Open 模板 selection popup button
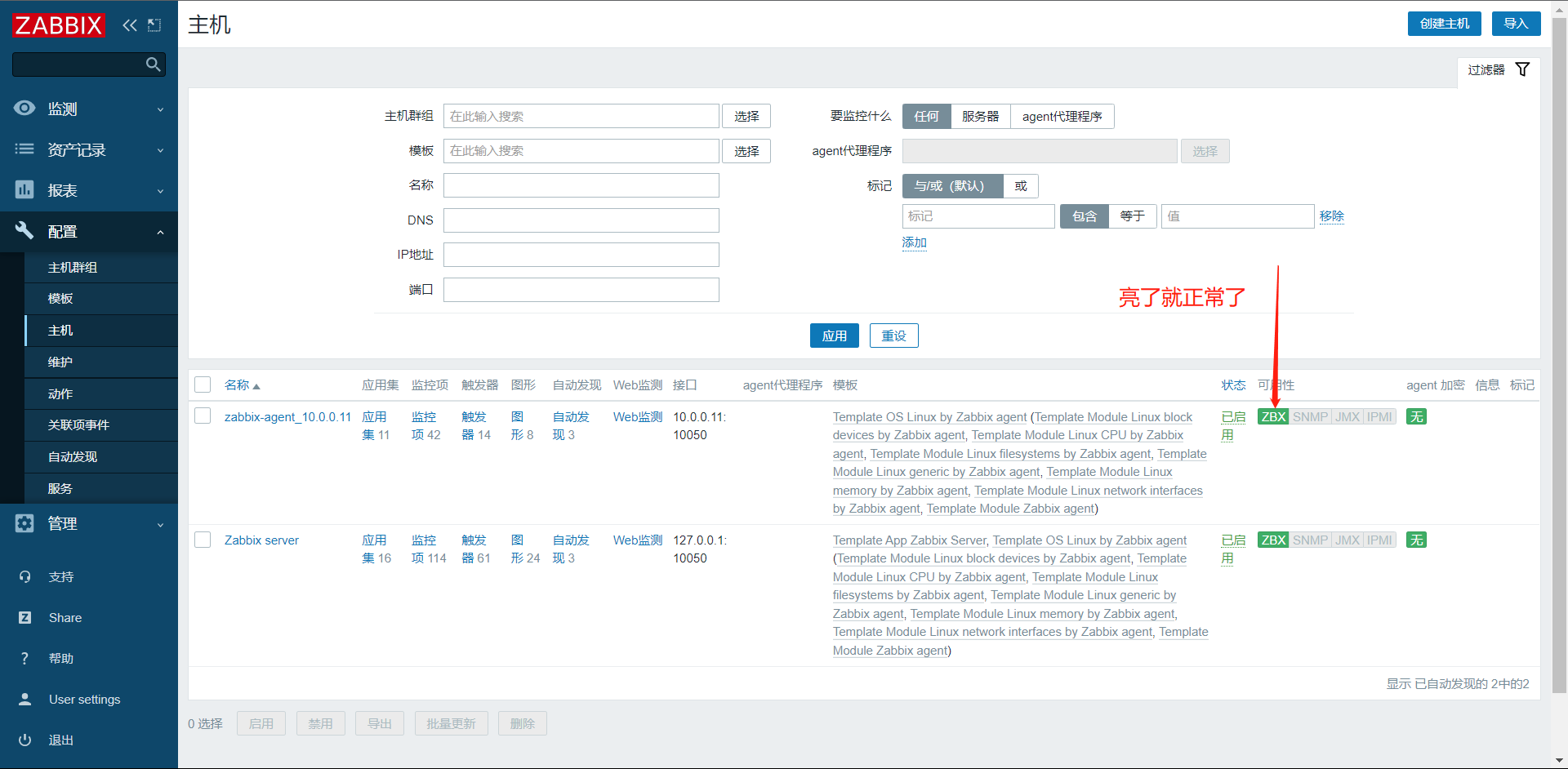The height and width of the screenshot is (769, 1568). (746, 151)
